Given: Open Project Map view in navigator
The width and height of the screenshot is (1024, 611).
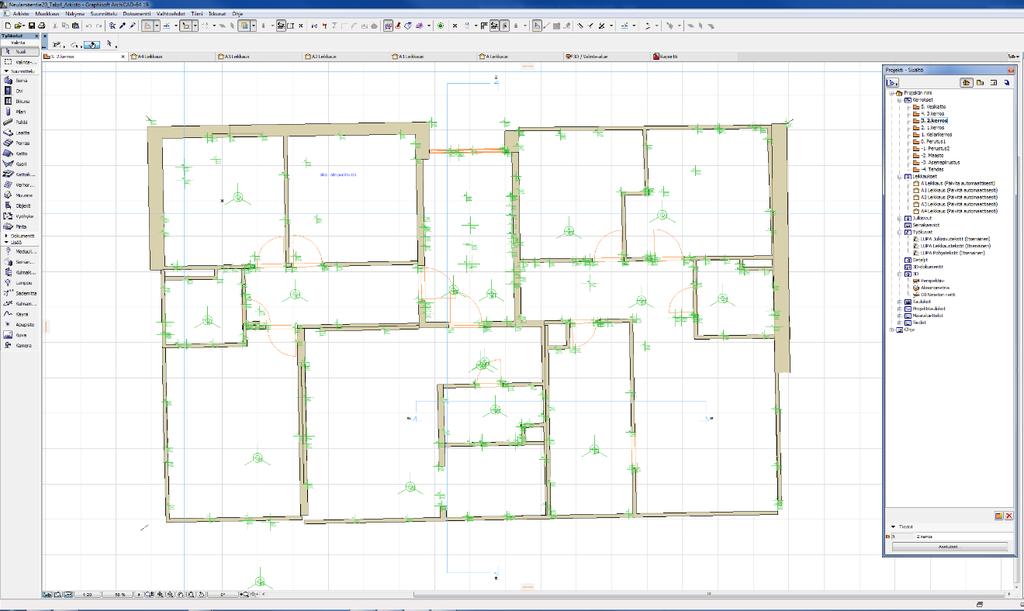Looking at the screenshot, I should (967, 83).
